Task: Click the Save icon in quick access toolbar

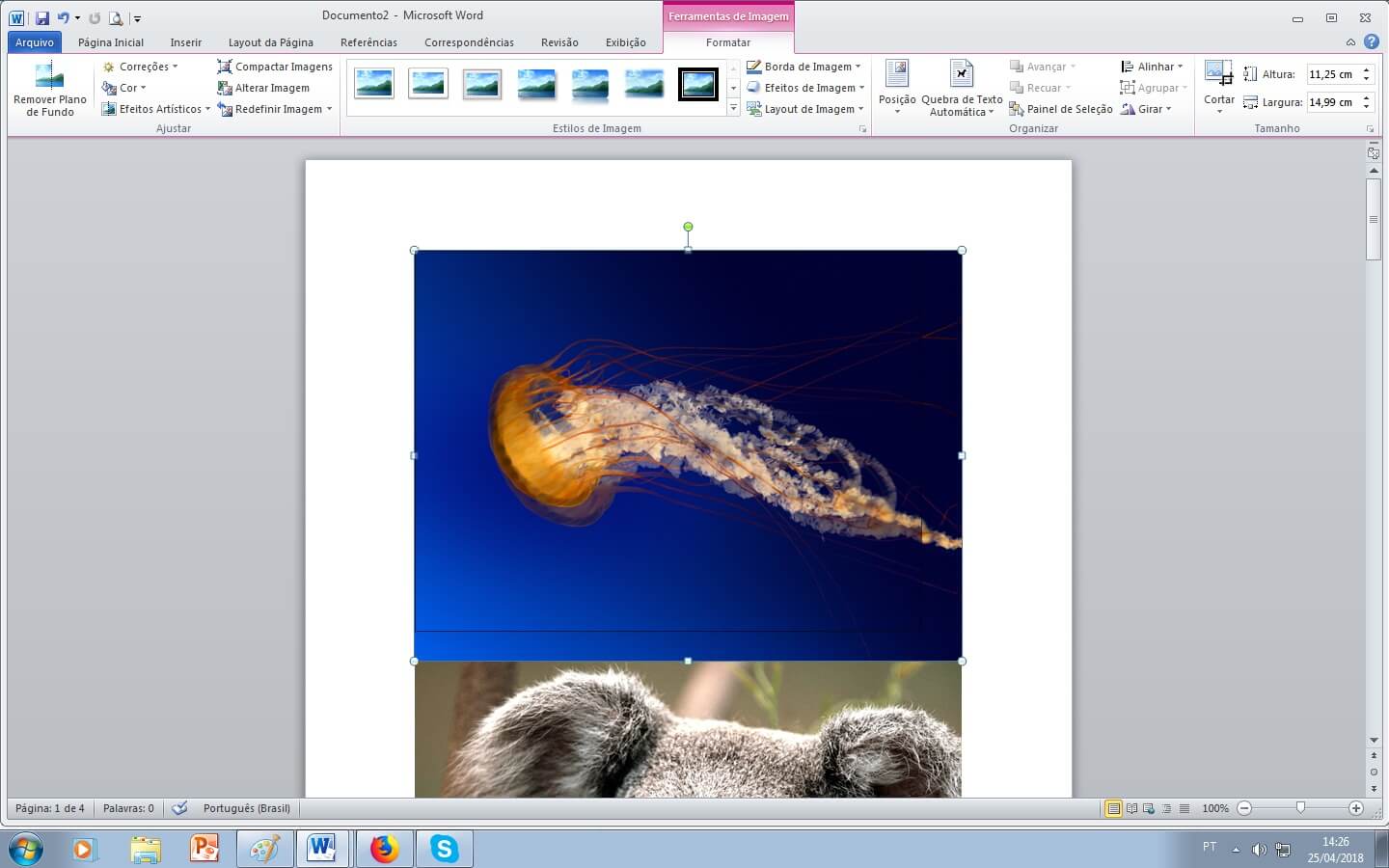Action: click(41, 18)
